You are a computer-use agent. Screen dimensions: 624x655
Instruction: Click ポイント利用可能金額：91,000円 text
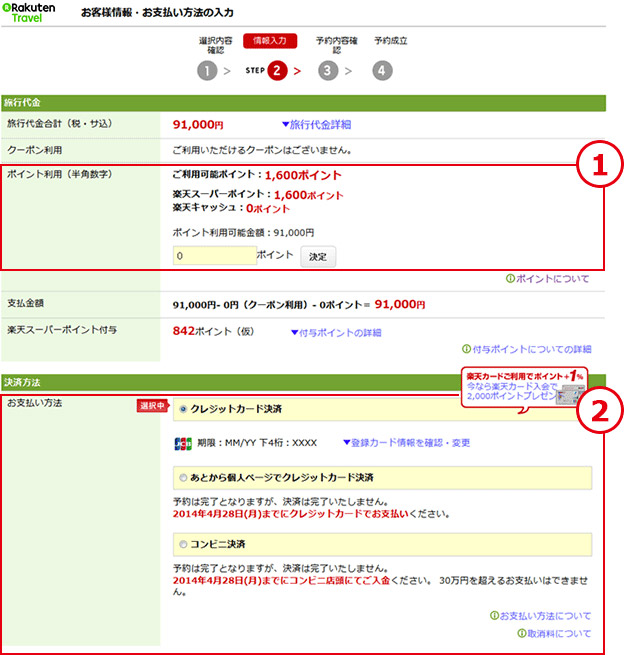[244, 233]
